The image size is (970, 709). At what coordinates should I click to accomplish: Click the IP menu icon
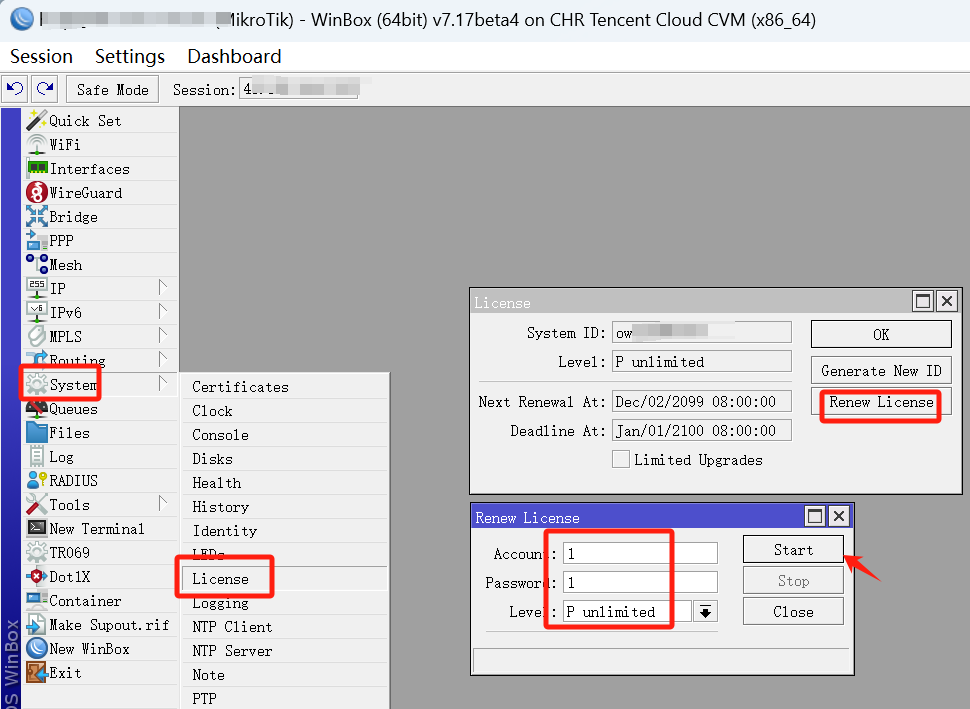[36, 288]
